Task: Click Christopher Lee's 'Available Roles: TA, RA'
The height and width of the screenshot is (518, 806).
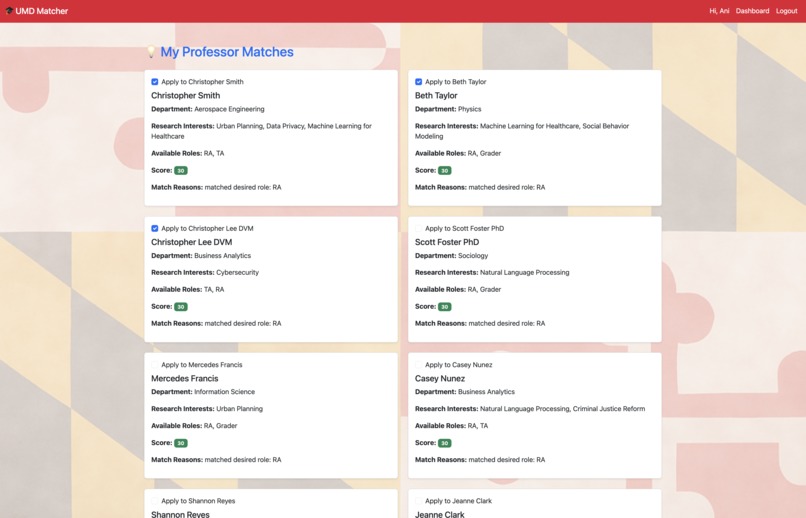Action: pyautogui.click(x=188, y=289)
